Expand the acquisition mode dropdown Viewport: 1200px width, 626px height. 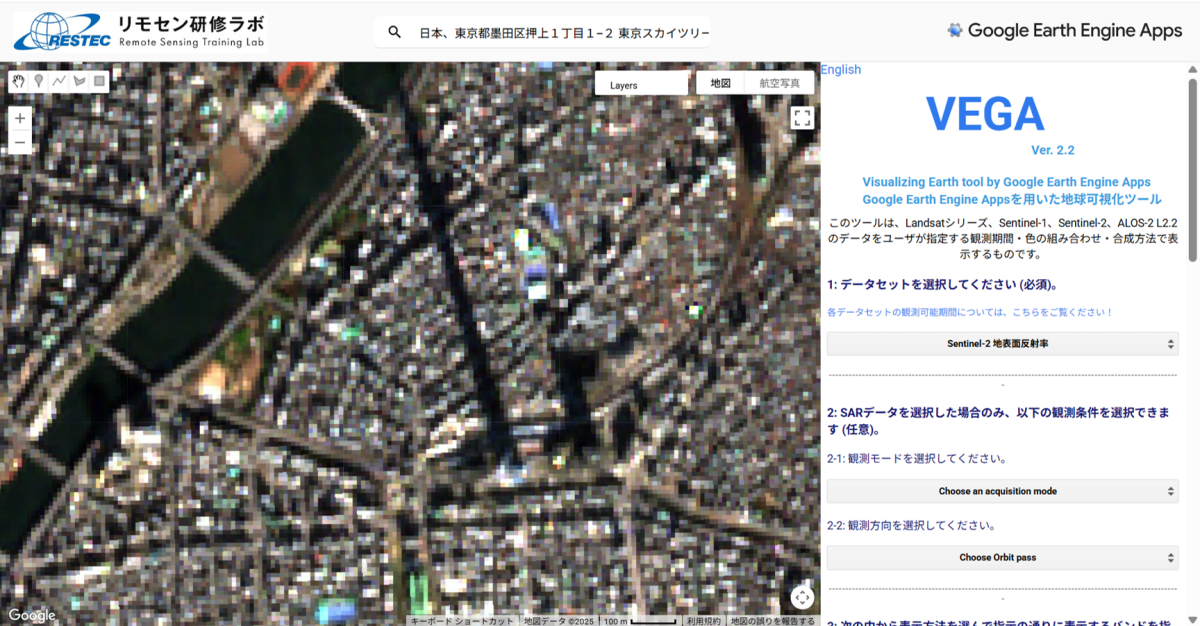coord(1002,491)
